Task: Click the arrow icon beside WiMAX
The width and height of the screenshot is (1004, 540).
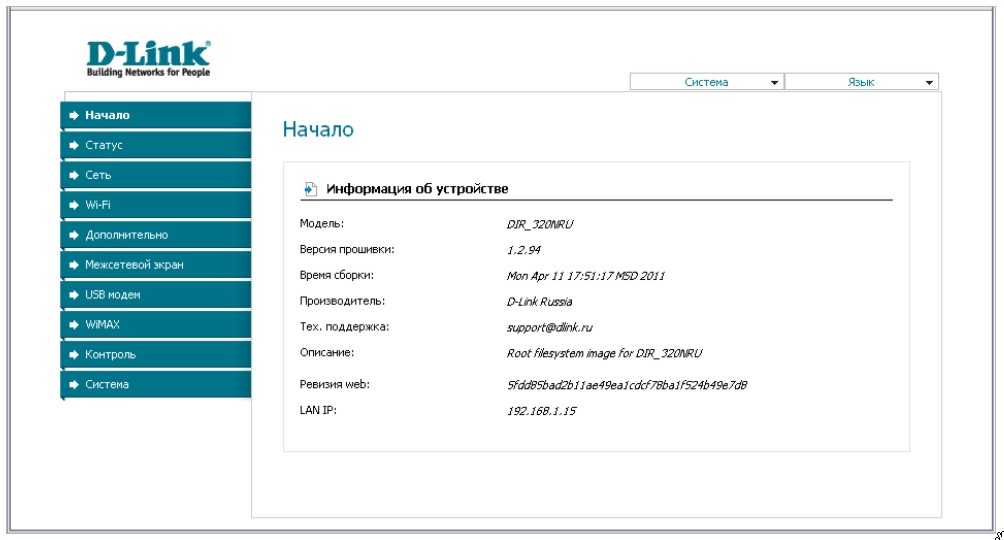Action: (74, 325)
